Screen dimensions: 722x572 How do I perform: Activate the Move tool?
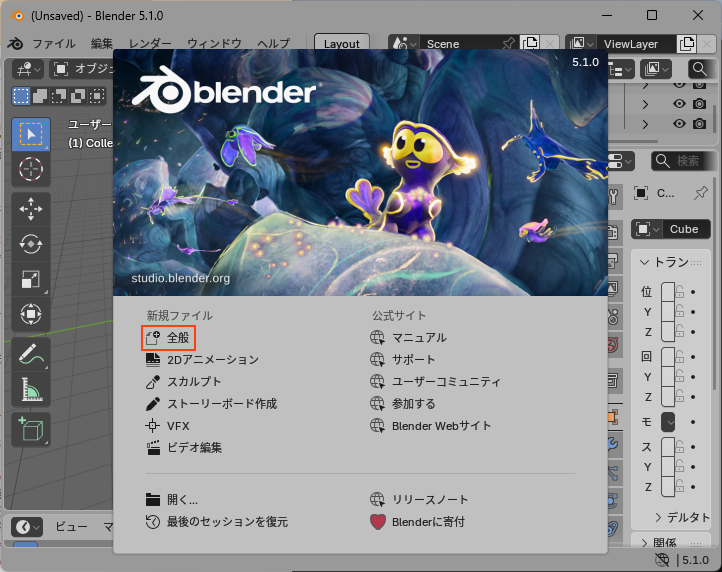31,209
